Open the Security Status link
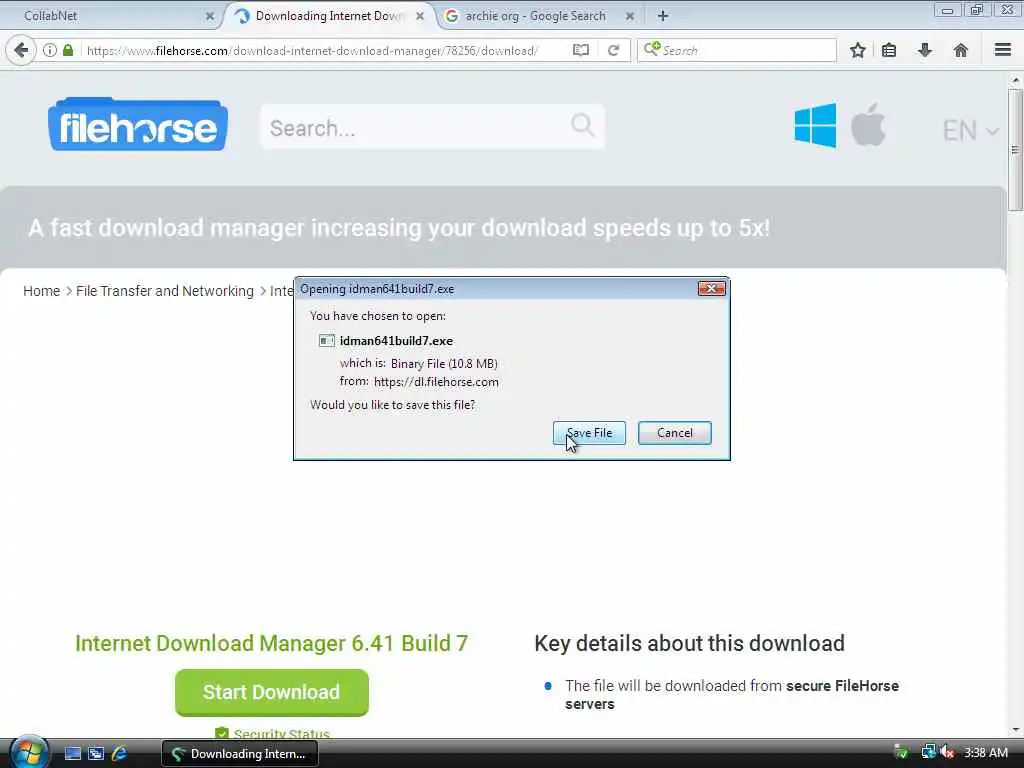Viewport: 1024px width, 768px height. [281, 734]
